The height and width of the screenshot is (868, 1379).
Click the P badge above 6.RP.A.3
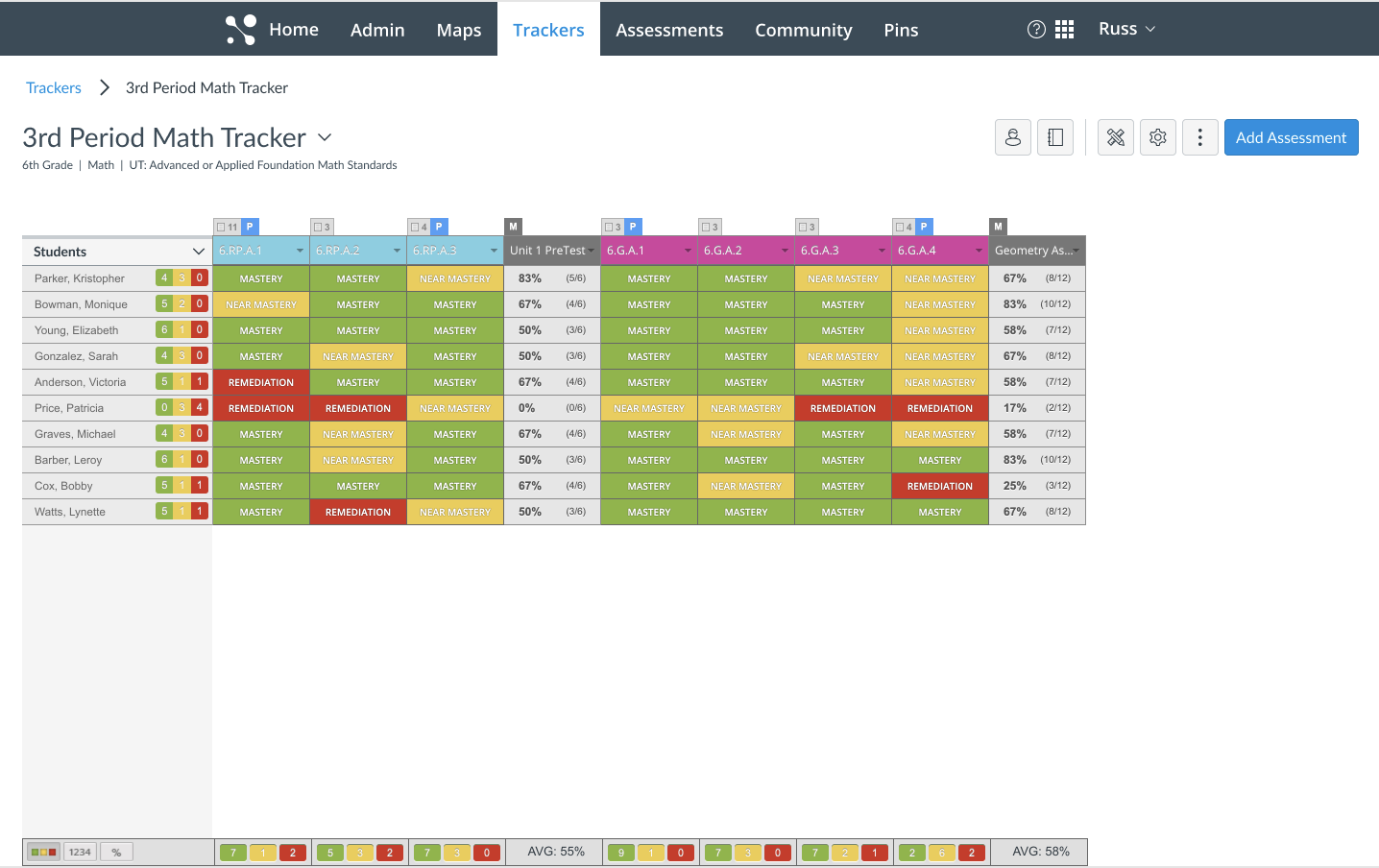pos(439,227)
